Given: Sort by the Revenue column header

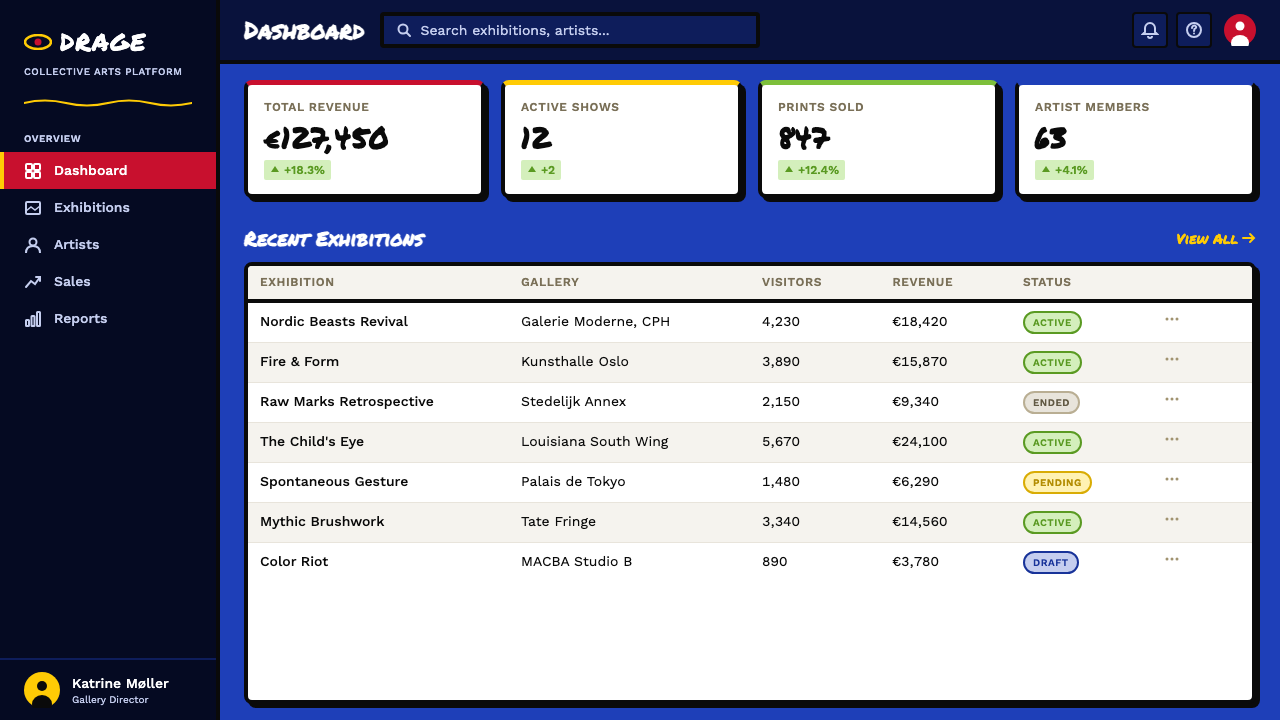Looking at the screenshot, I should pos(923,282).
